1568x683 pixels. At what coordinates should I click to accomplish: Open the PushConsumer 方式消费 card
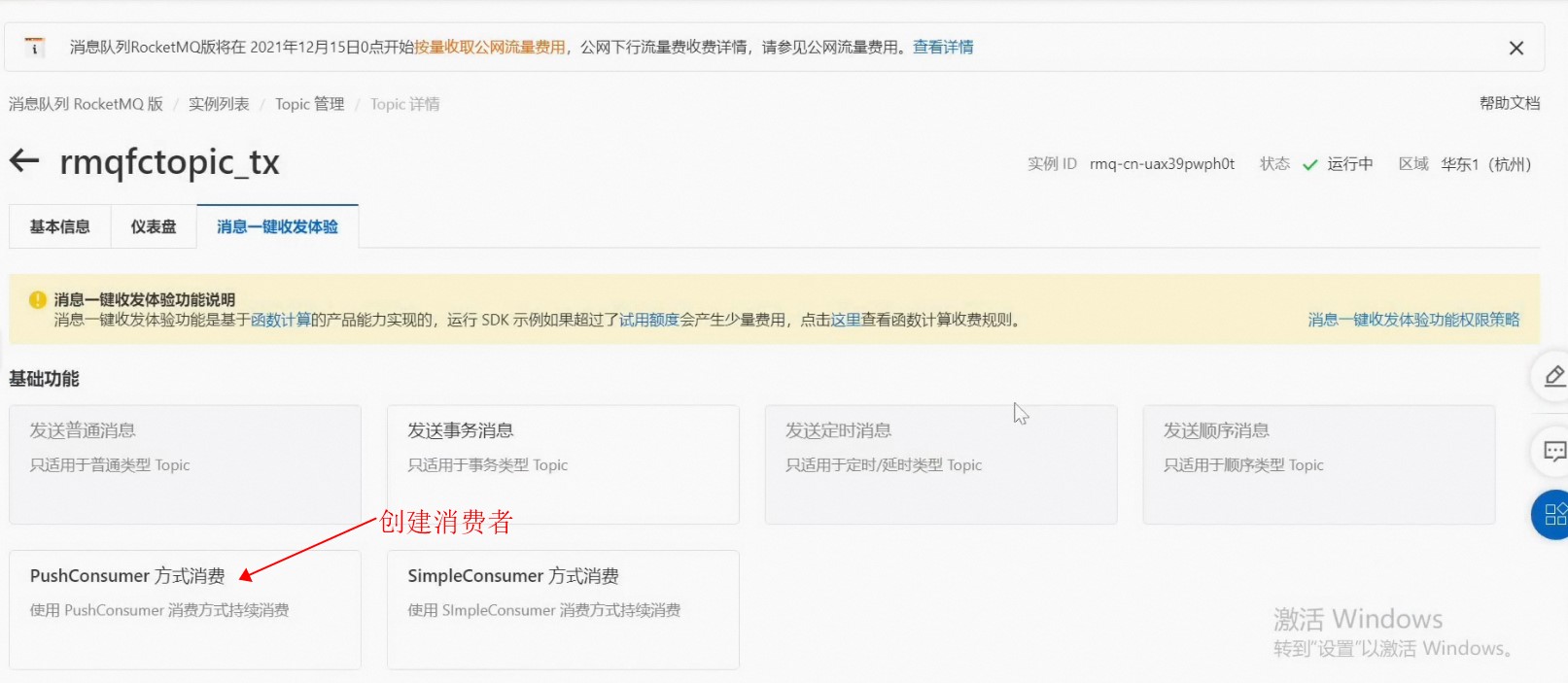(185, 610)
